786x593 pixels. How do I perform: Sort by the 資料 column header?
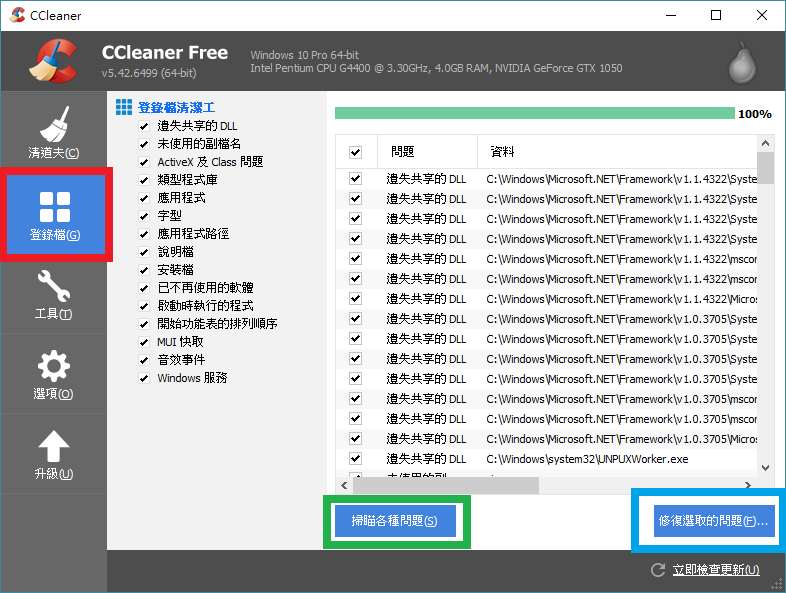point(617,151)
